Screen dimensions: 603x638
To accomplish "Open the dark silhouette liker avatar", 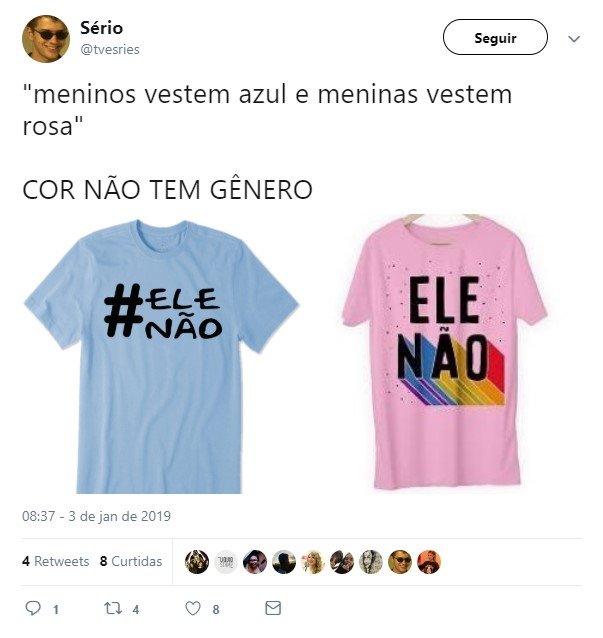I will pos(284,562).
